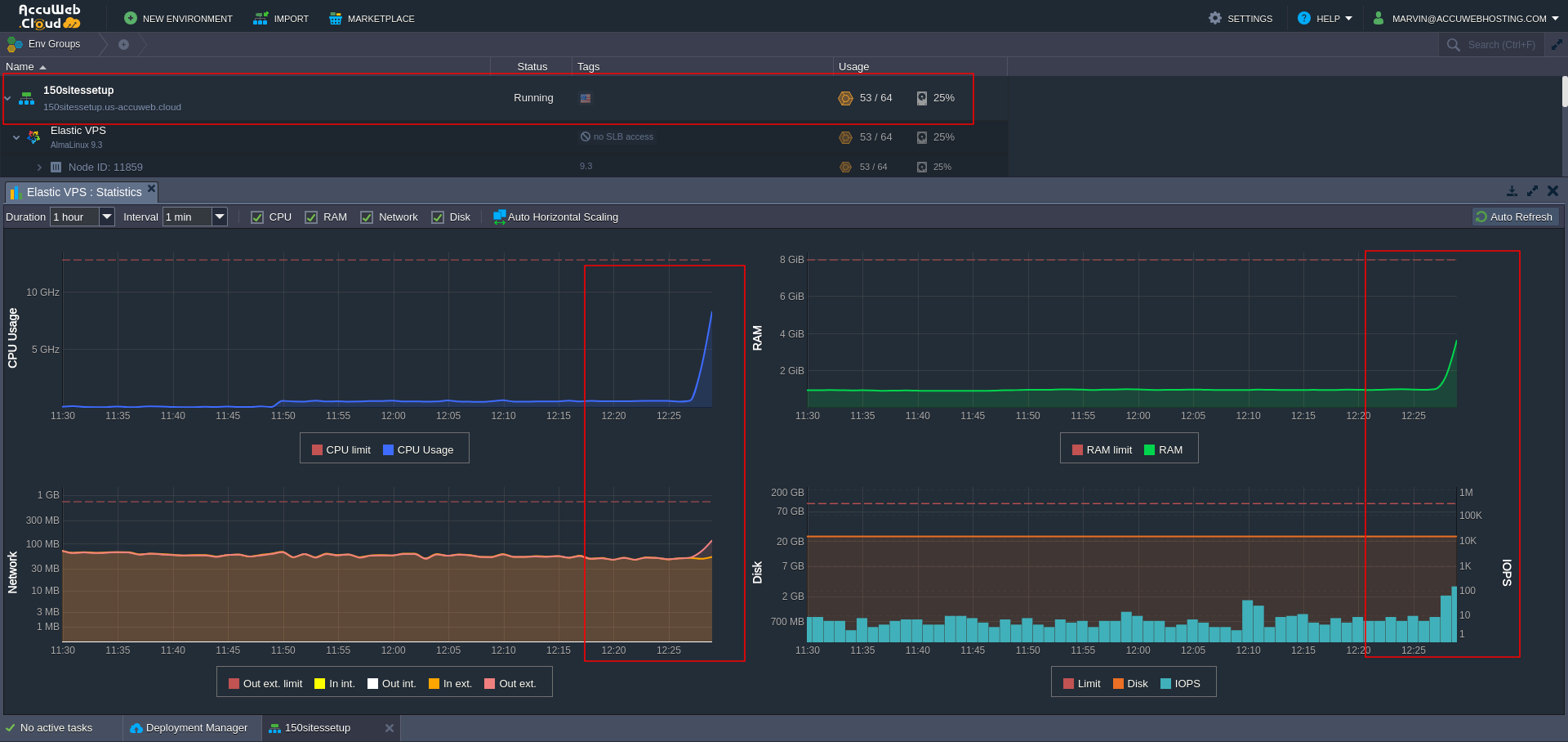Screen dimensions: 1568x742
Task: Click the environment search field
Action: point(1501,45)
